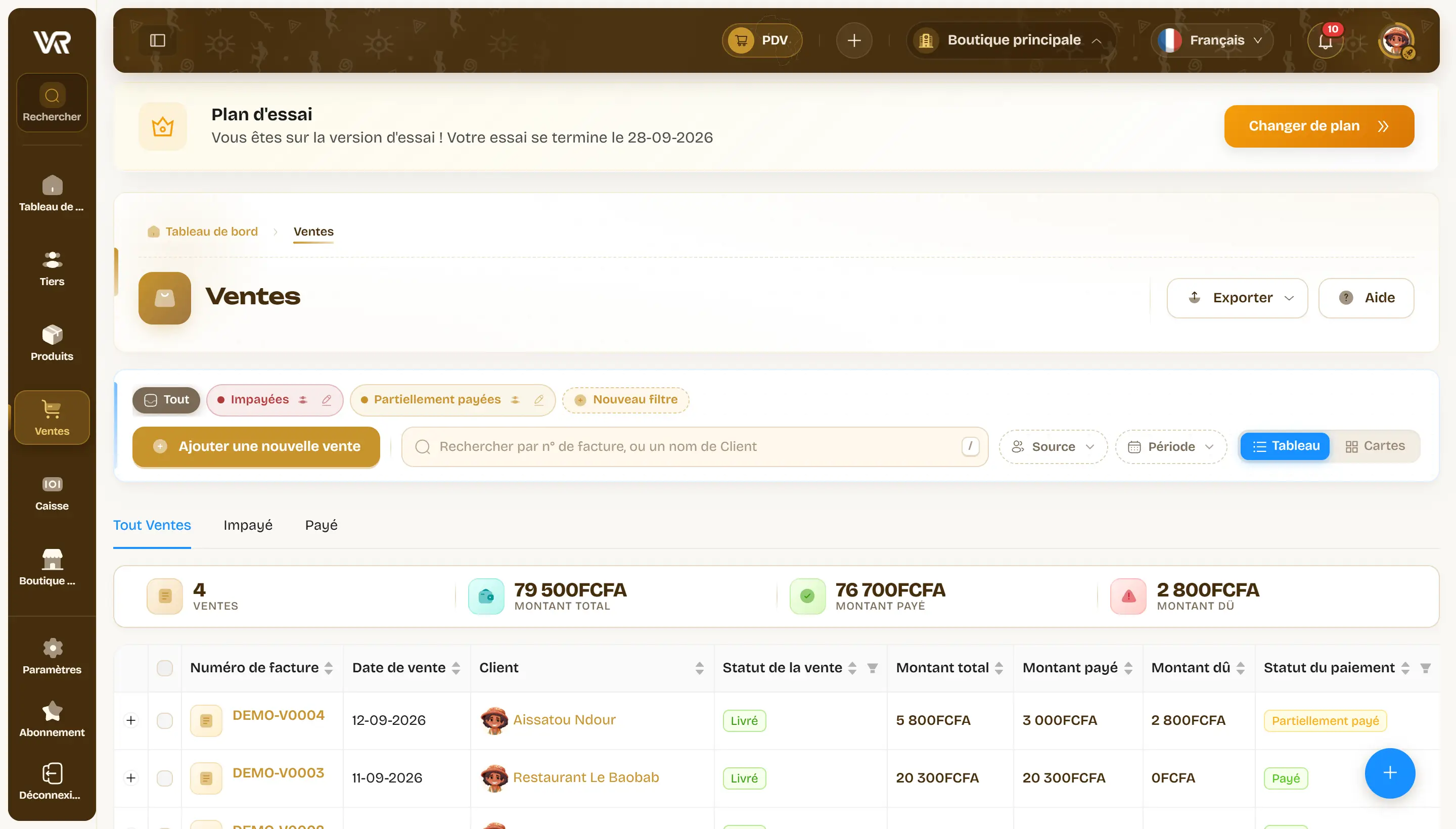Open Produits section in sidebar
The image size is (1456, 829).
point(52,343)
